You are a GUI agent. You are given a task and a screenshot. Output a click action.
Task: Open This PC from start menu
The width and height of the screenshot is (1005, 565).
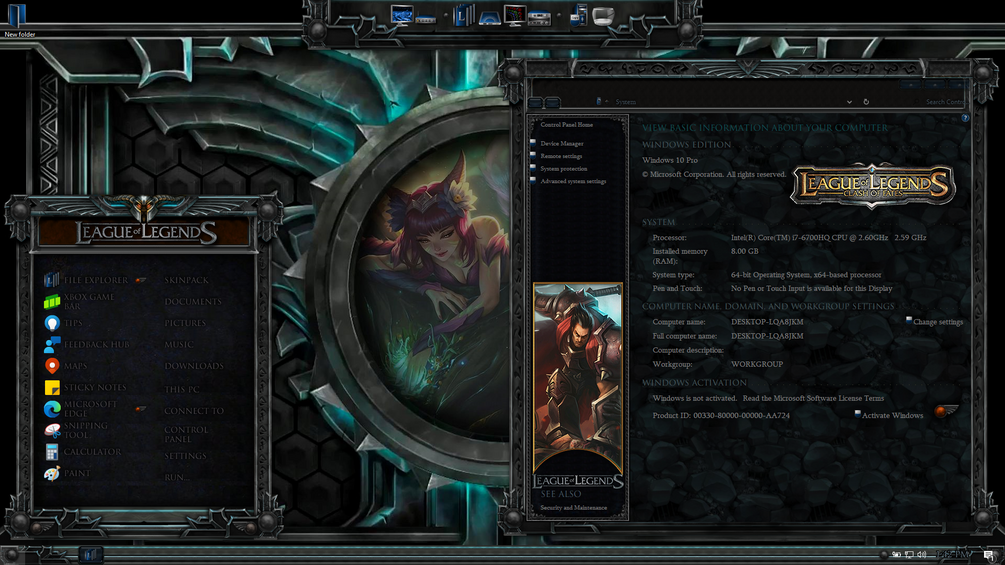pos(182,389)
